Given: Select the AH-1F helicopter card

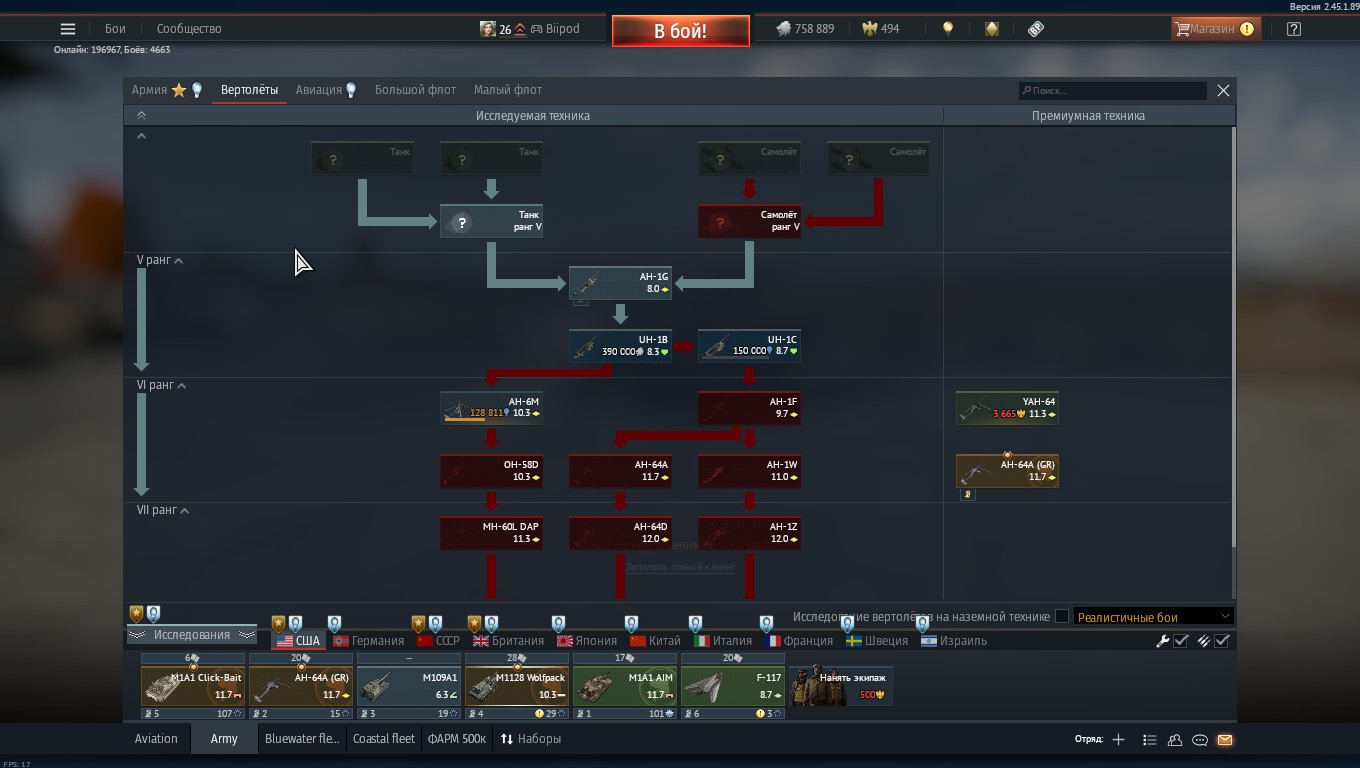Looking at the screenshot, I should tap(749, 408).
